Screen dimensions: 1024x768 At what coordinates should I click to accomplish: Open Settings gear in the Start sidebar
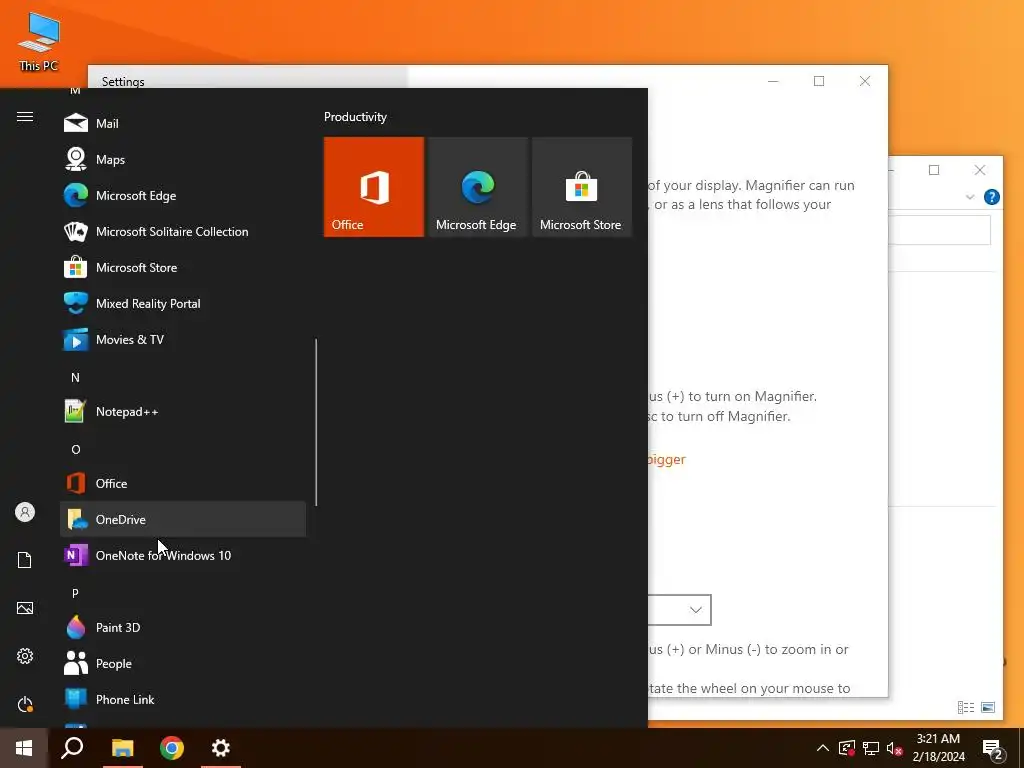pyautogui.click(x=25, y=656)
